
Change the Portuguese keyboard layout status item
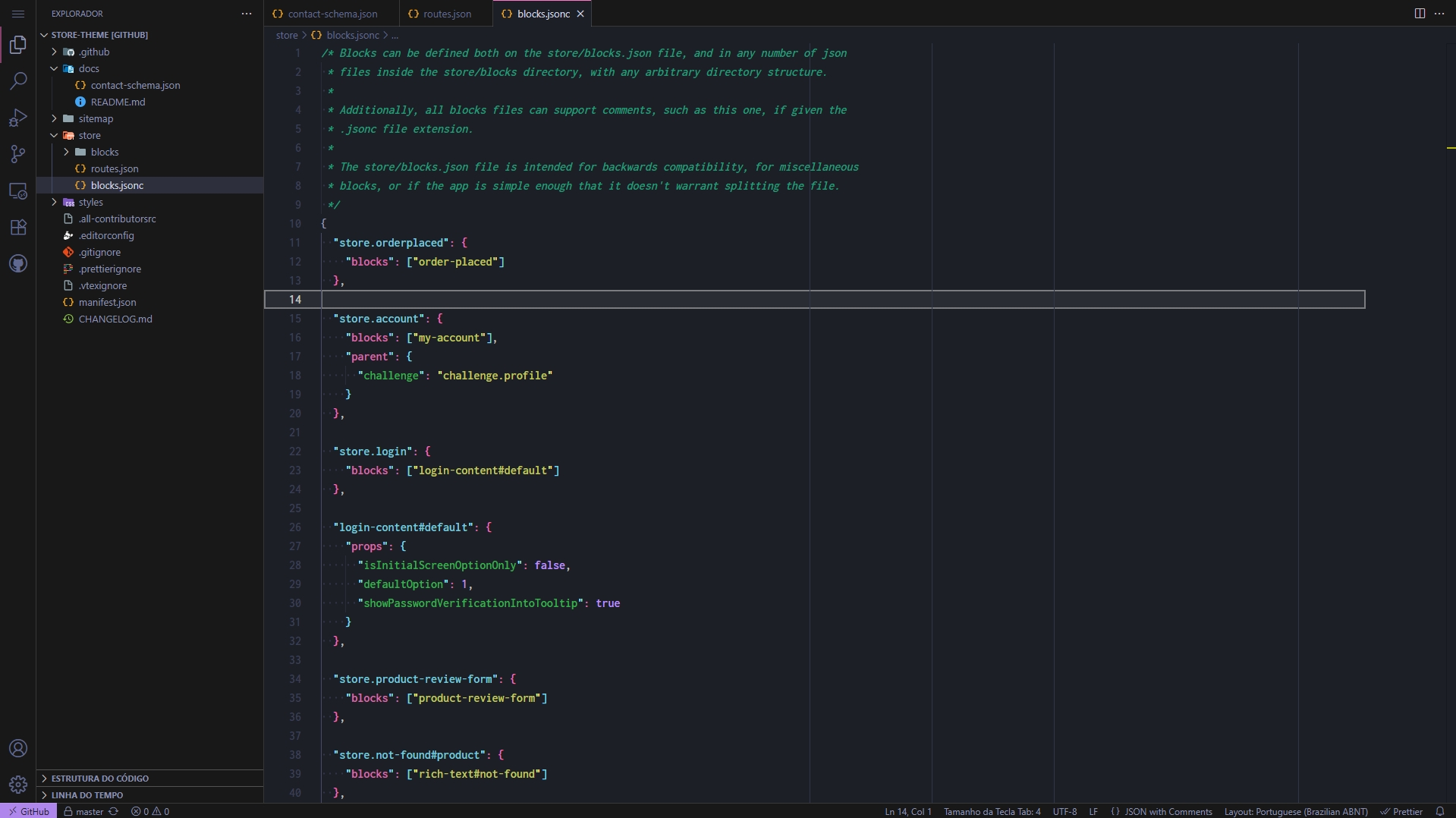tap(1296, 811)
